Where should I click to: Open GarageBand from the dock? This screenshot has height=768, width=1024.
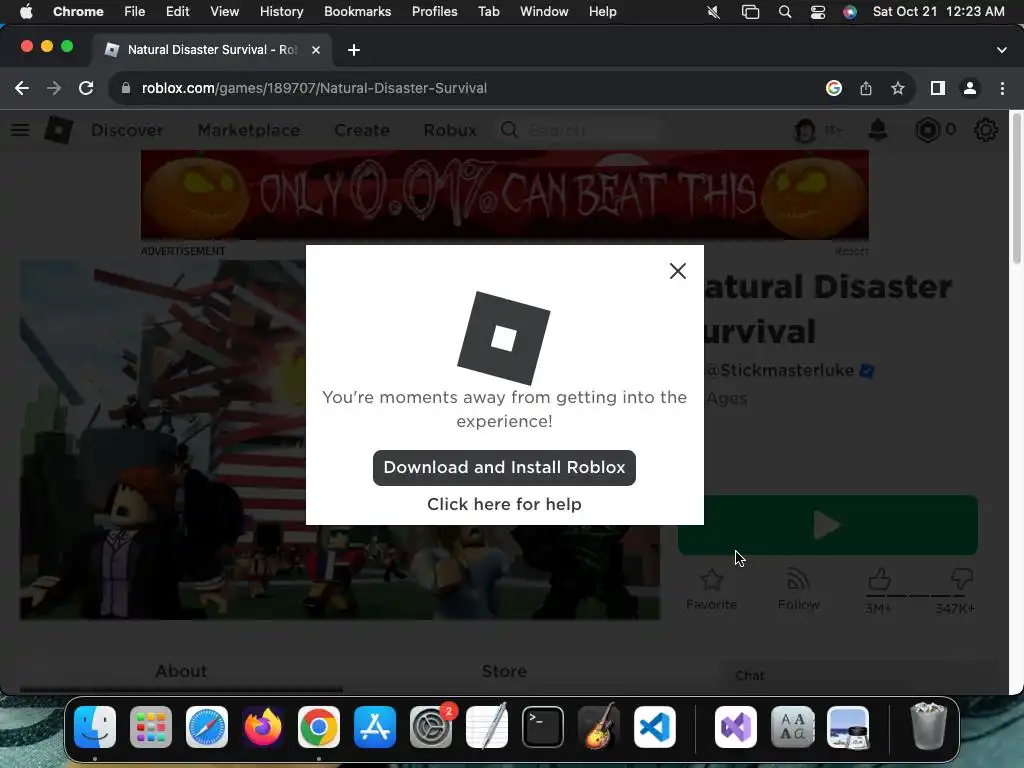click(599, 727)
